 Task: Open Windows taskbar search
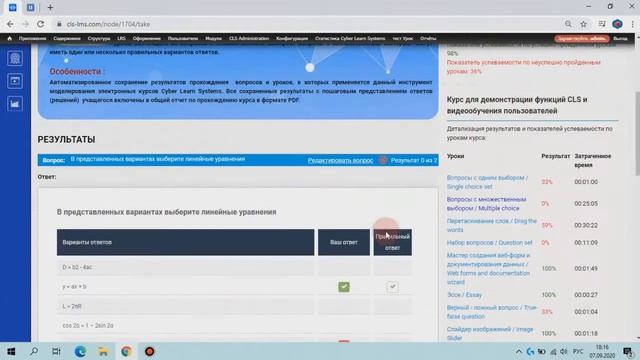point(34,351)
